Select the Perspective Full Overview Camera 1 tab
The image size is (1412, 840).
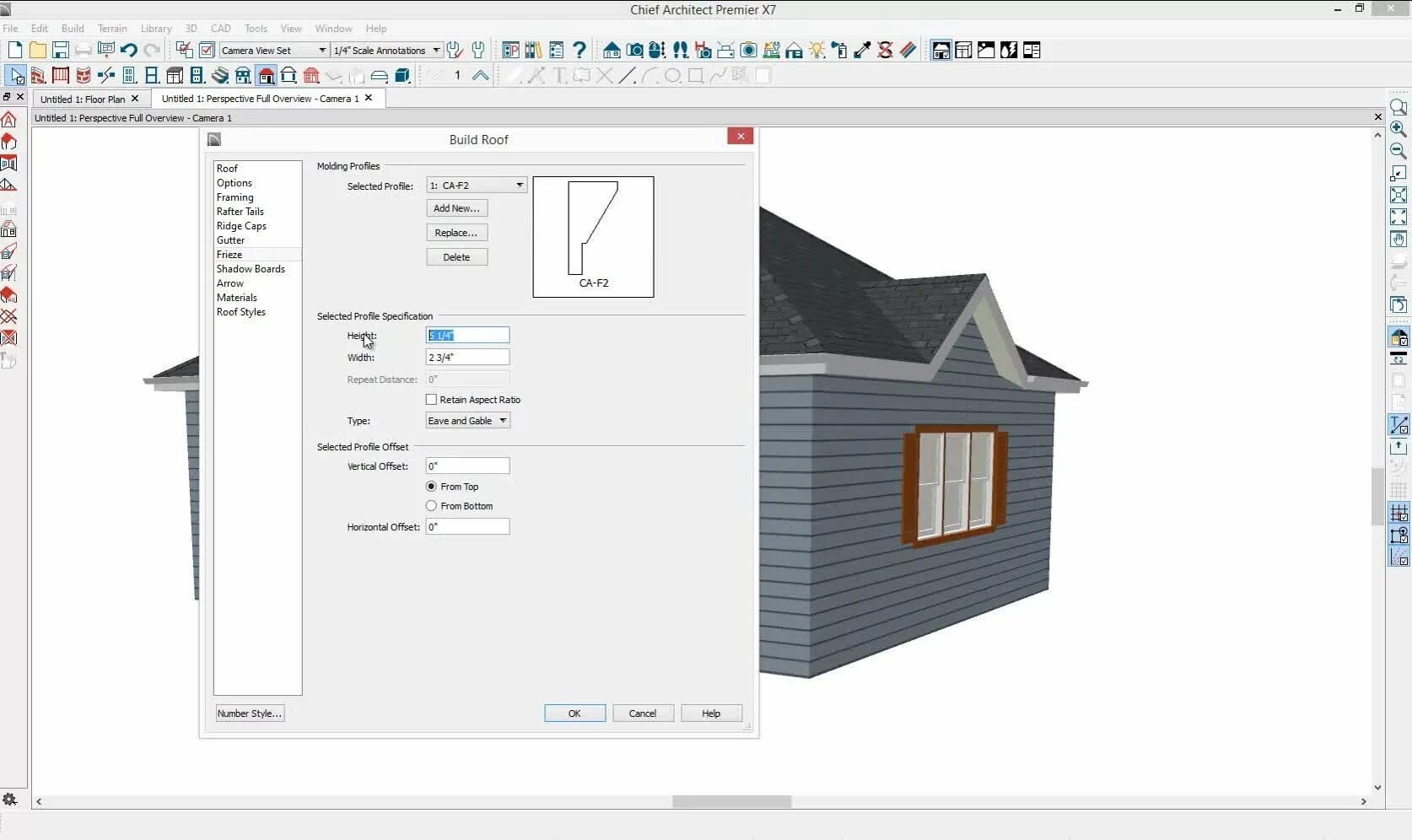(260, 99)
